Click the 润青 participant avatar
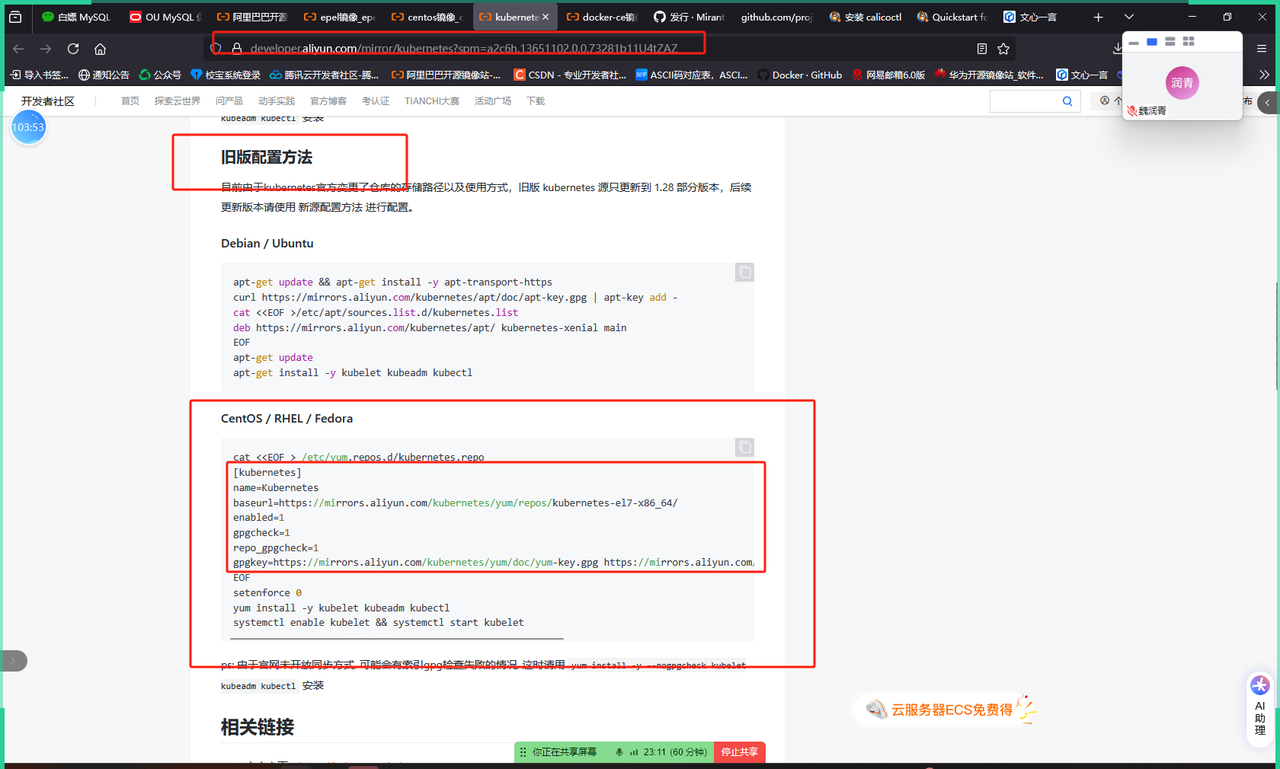 pyautogui.click(x=1182, y=83)
